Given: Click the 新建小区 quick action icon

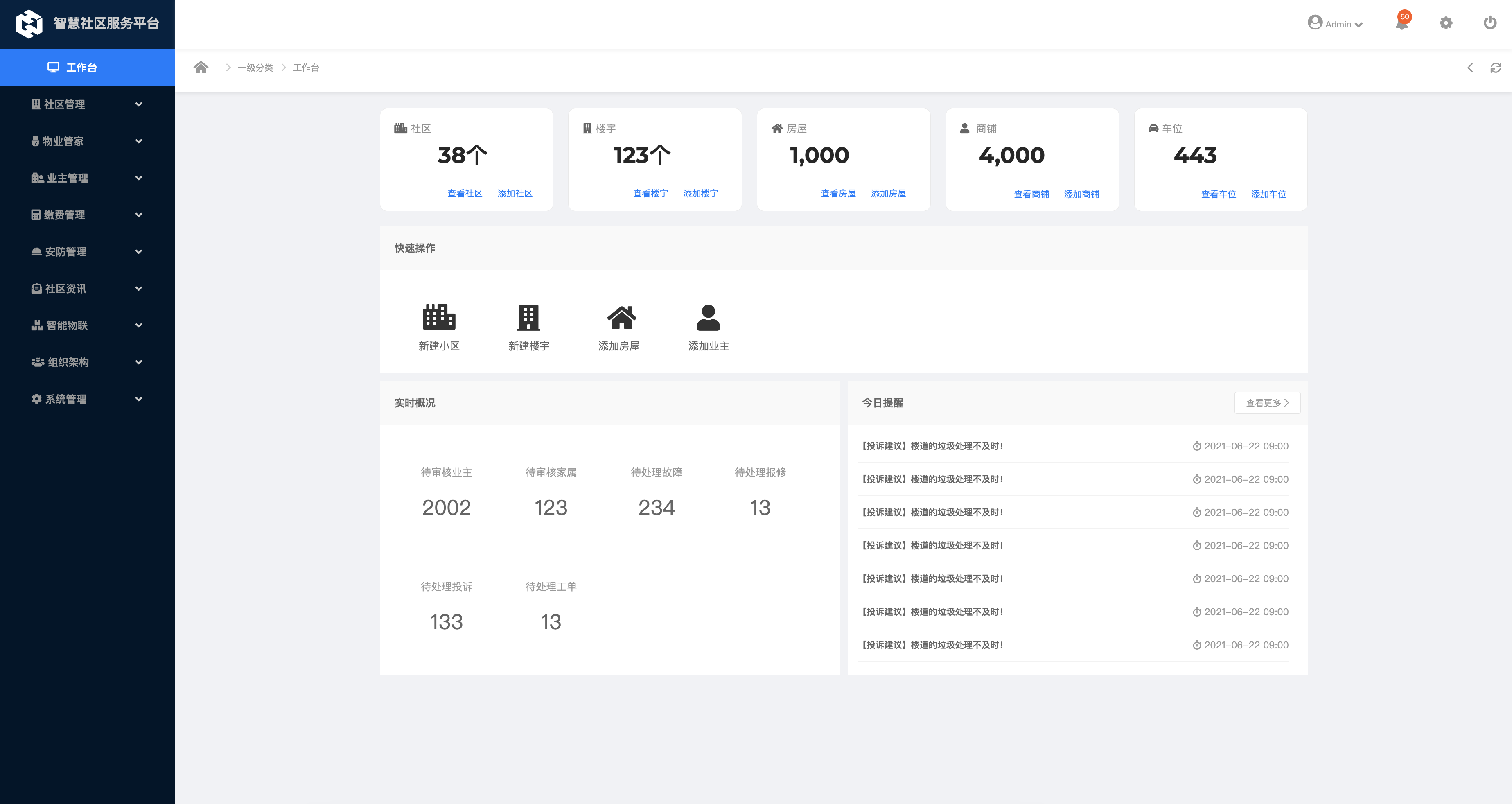Looking at the screenshot, I should pos(439,318).
